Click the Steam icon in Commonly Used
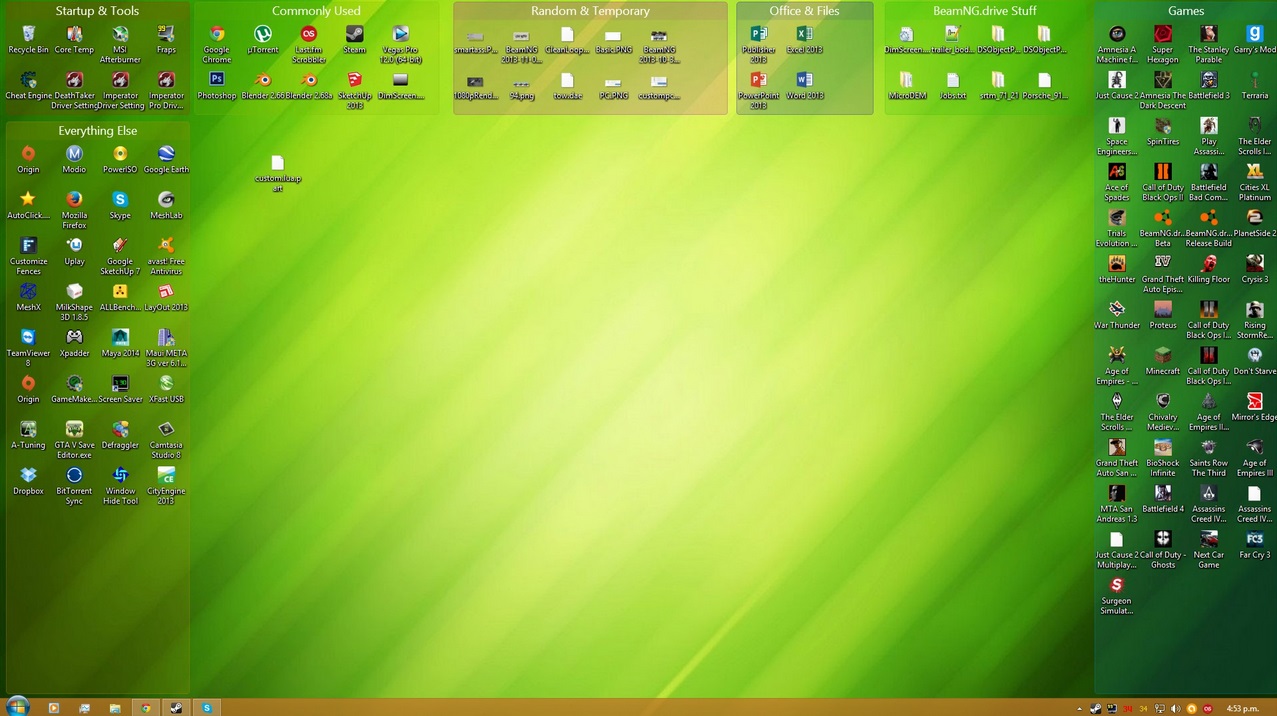1277x716 pixels. click(354, 40)
